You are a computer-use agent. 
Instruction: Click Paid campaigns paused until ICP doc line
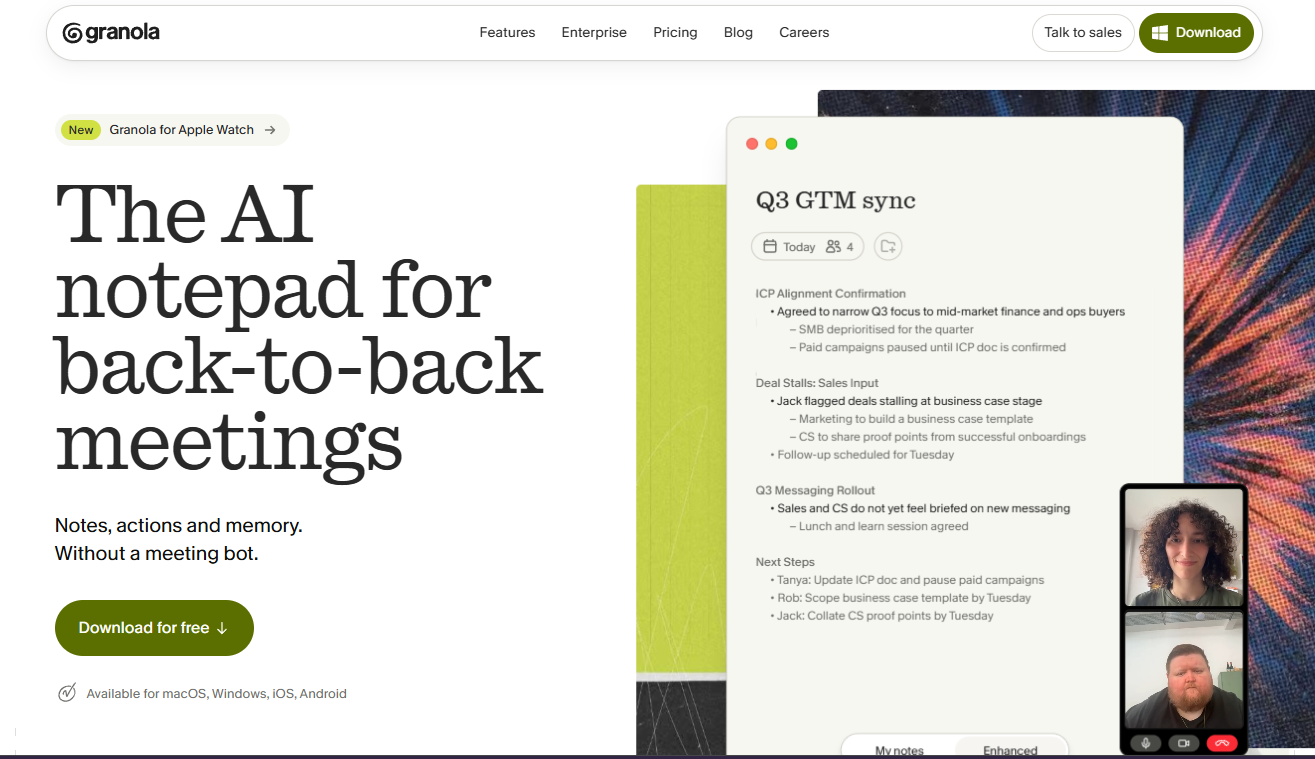click(927, 348)
